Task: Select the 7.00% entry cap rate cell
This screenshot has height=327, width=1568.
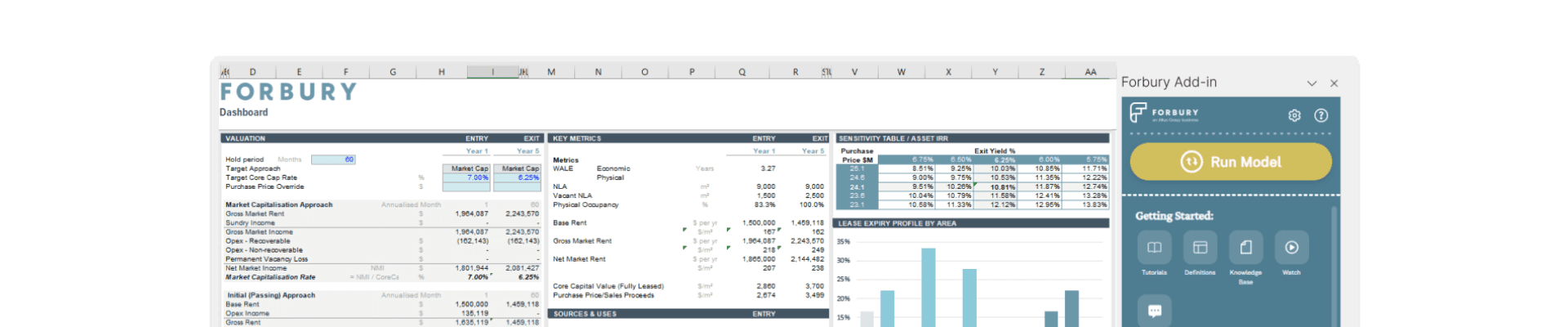Action: 466,177
